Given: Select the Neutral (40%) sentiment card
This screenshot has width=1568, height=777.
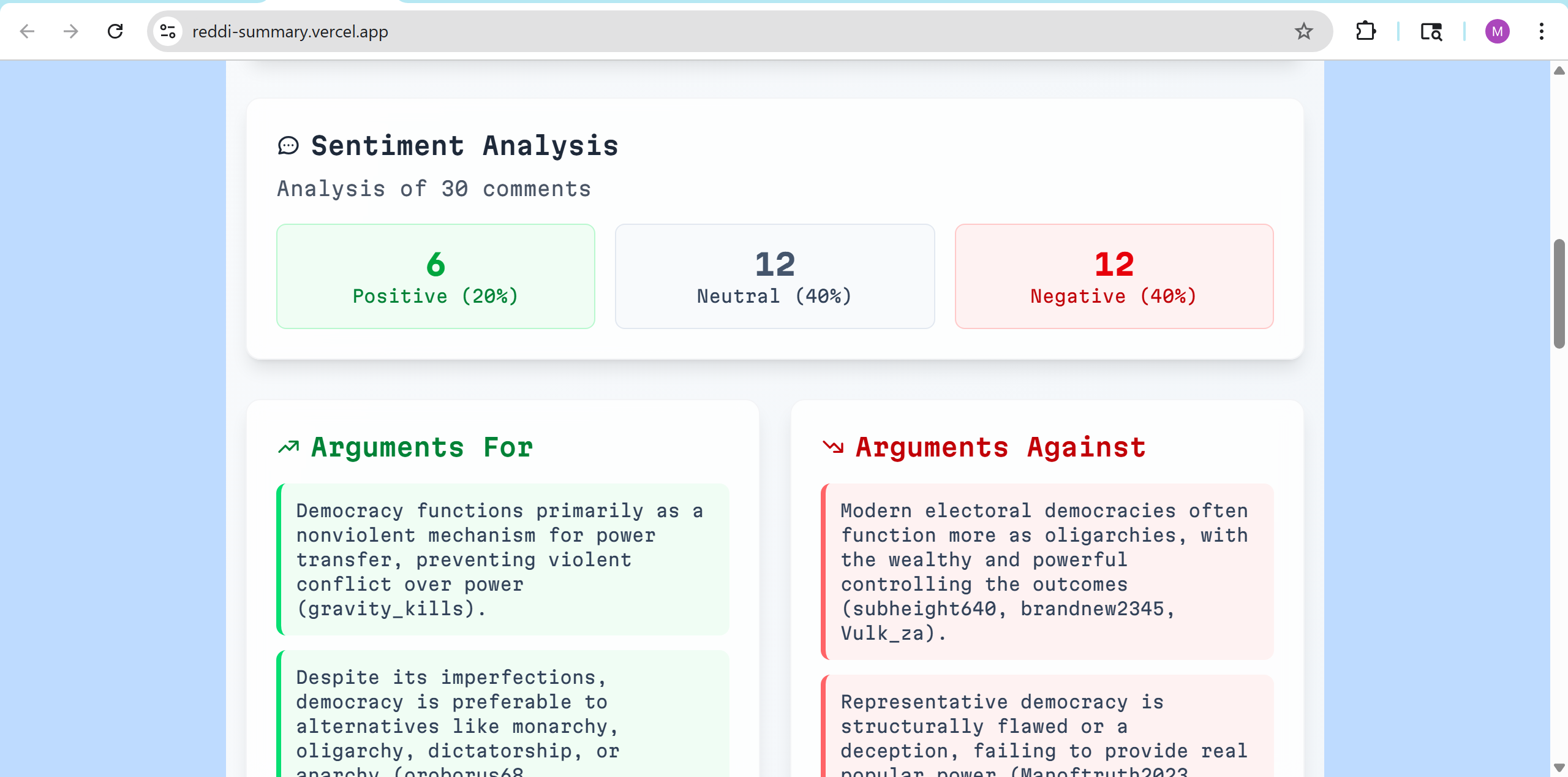Looking at the screenshot, I should [x=775, y=276].
